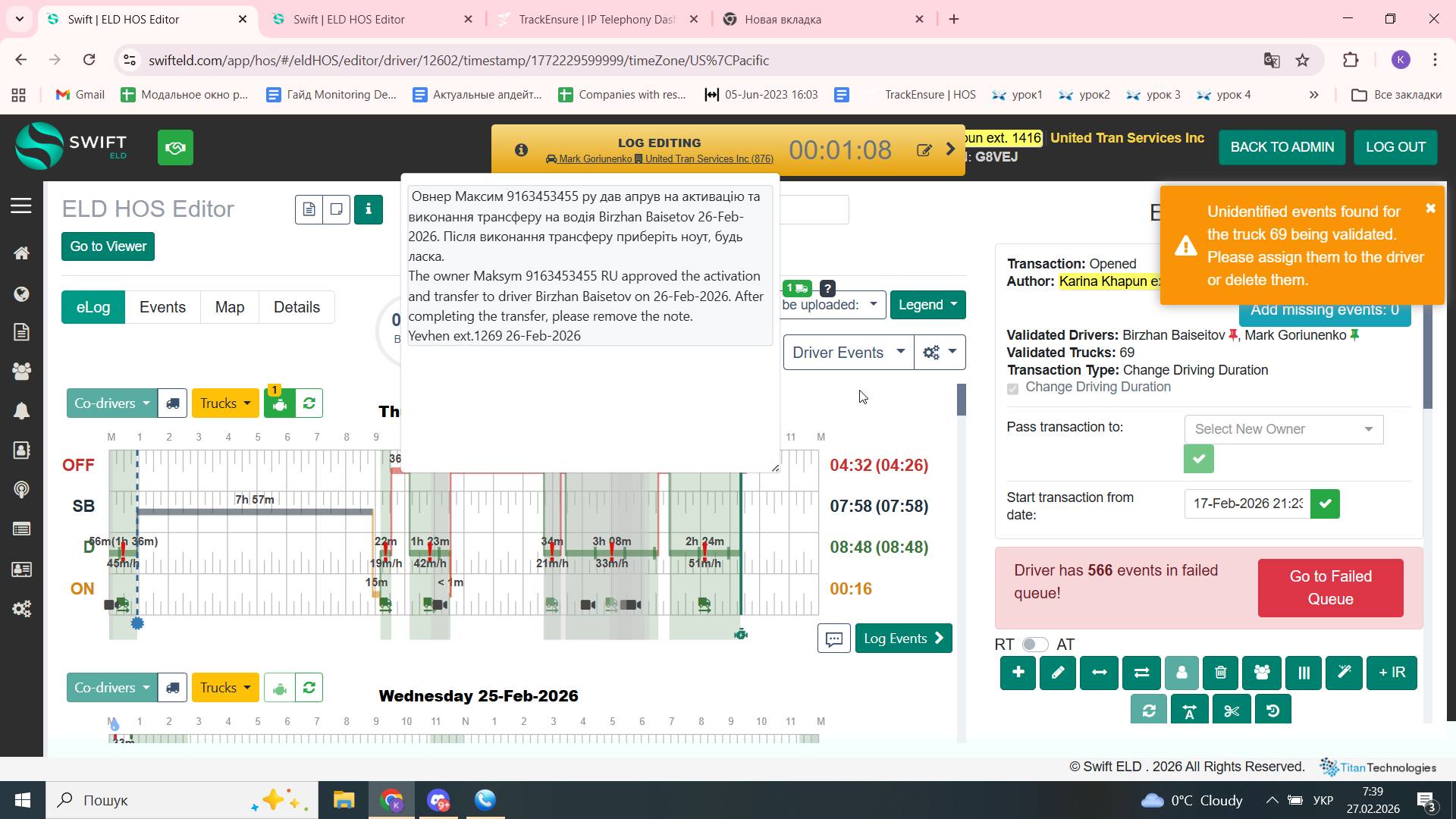Click the Start transaction from date field

click(x=1247, y=504)
